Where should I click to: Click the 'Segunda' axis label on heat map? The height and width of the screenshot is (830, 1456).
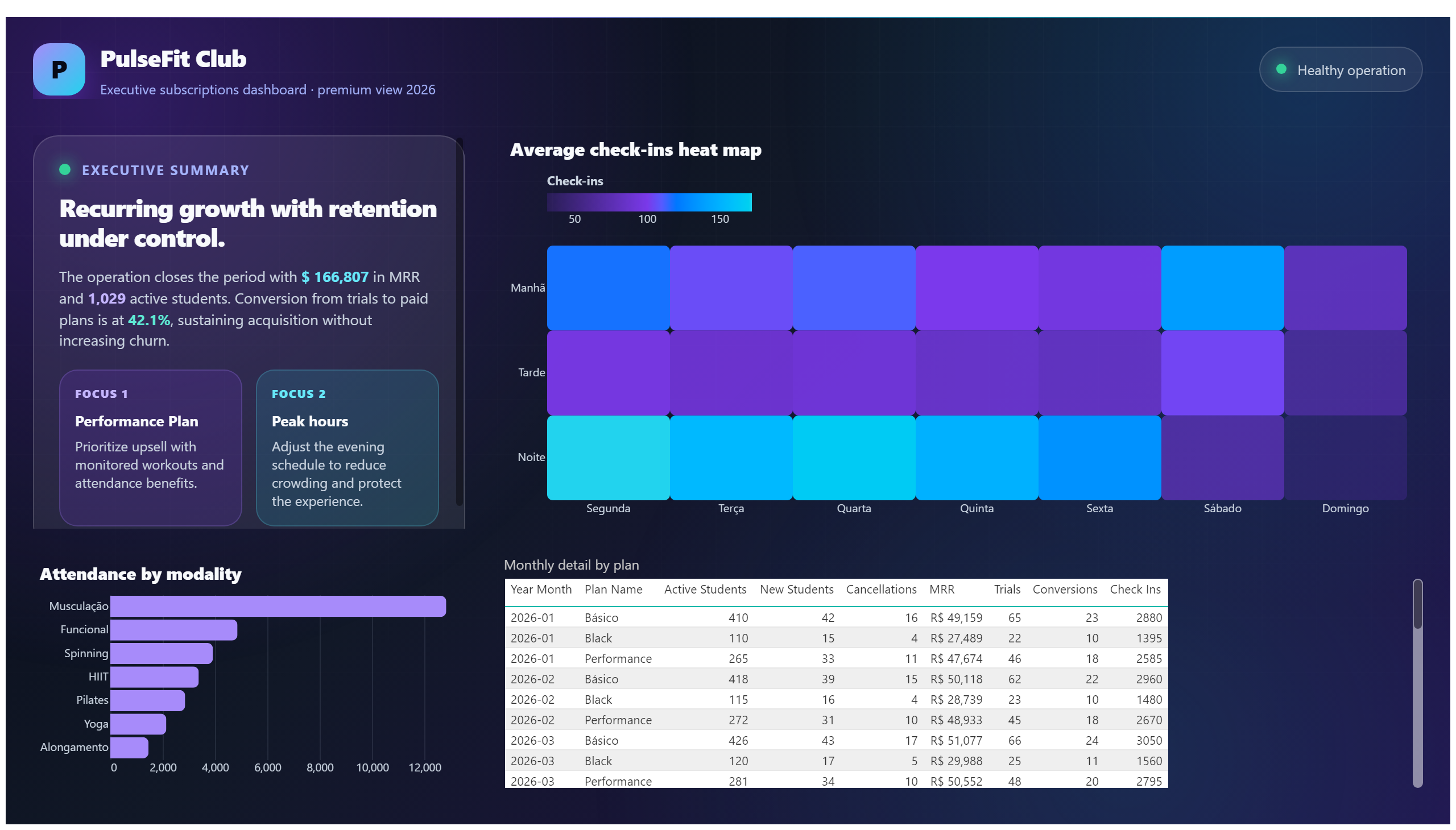608,508
